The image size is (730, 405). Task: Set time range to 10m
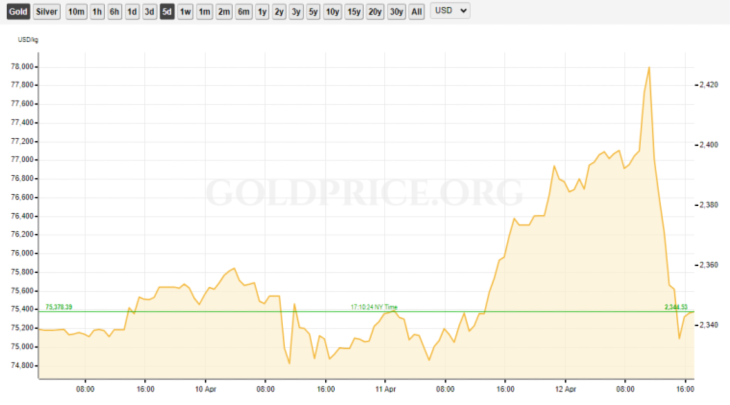pos(76,12)
